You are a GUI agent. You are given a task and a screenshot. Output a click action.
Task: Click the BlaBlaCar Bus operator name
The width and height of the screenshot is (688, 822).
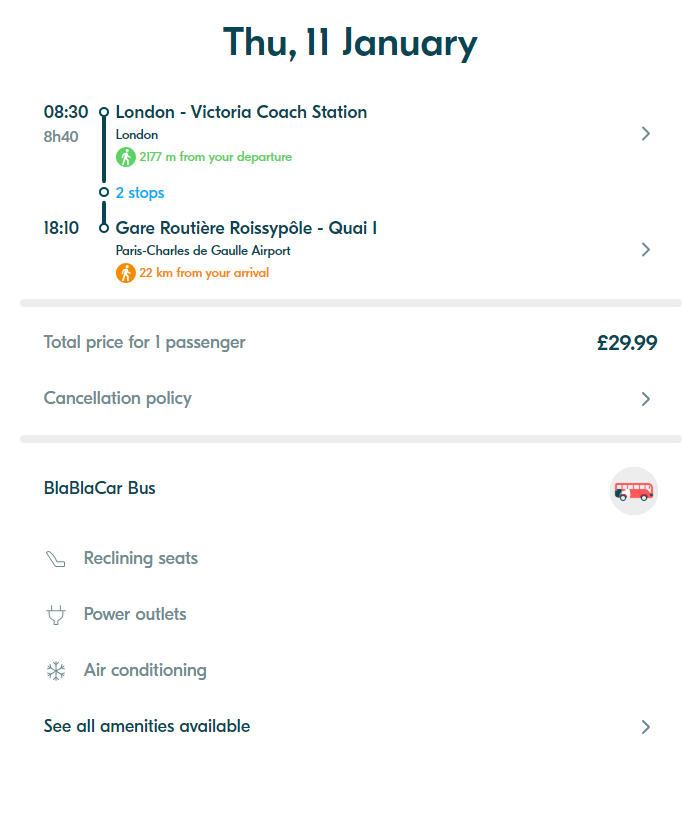[100, 488]
